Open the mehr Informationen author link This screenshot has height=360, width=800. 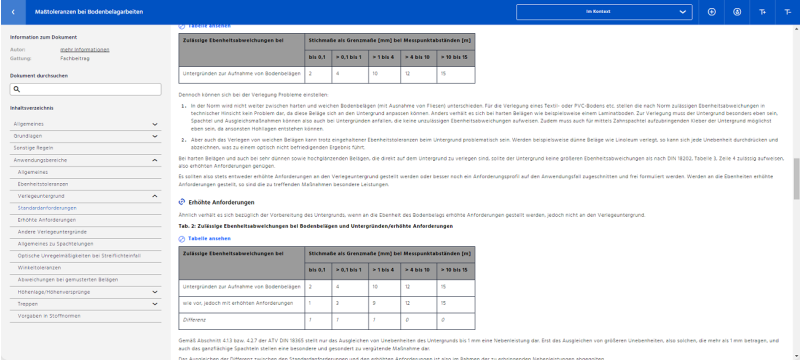point(85,49)
